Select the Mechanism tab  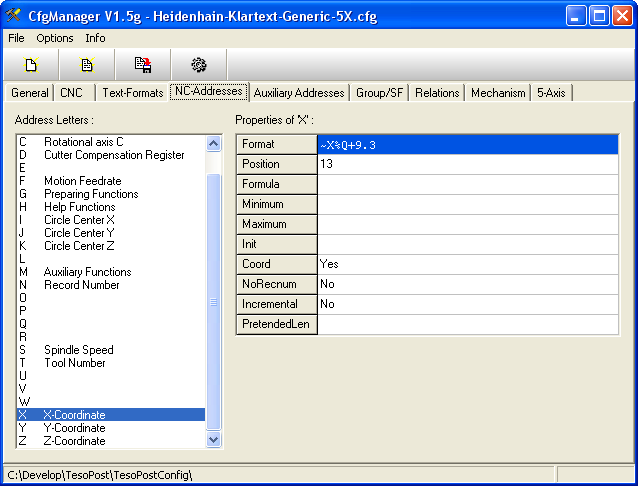pos(498,93)
